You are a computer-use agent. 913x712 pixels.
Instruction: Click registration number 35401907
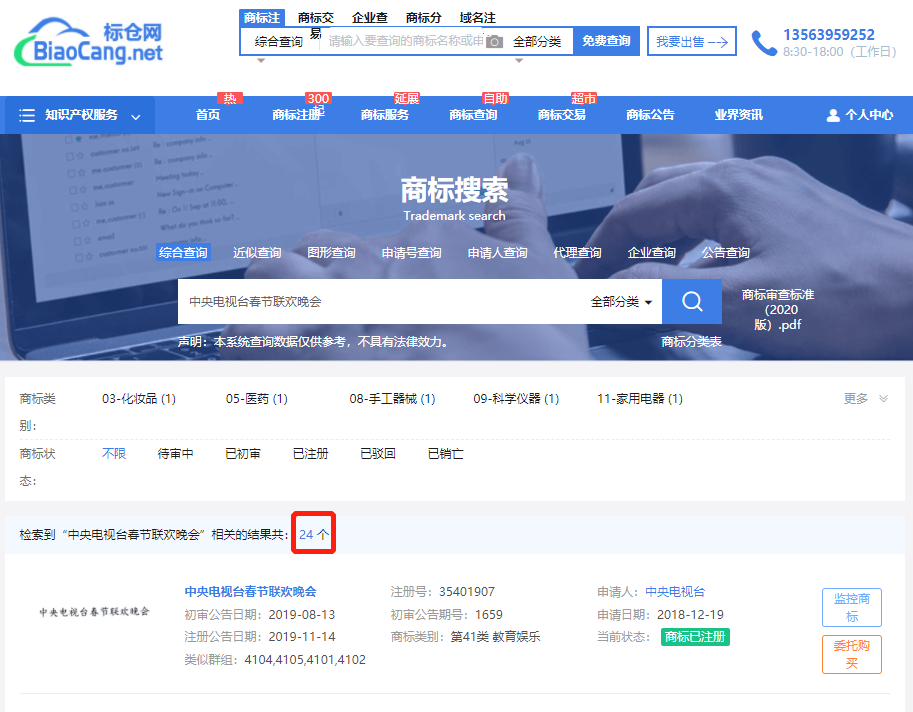467,592
